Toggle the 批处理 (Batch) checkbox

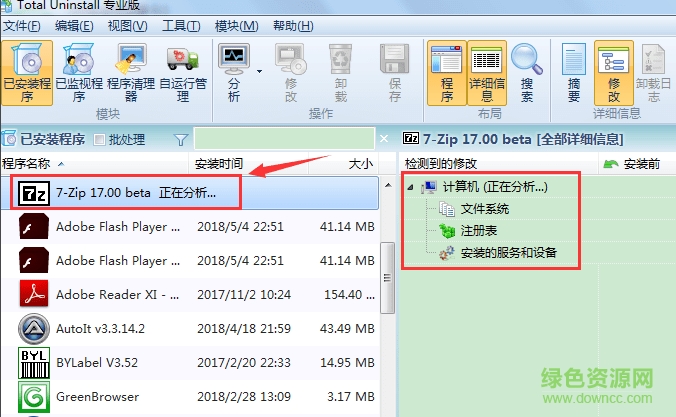pyautogui.click(x=100, y=140)
